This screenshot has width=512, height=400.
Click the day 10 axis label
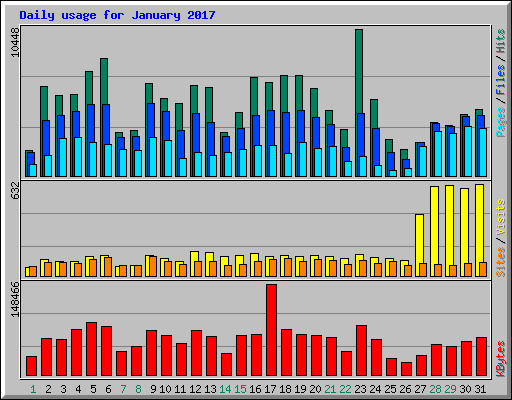point(165,389)
